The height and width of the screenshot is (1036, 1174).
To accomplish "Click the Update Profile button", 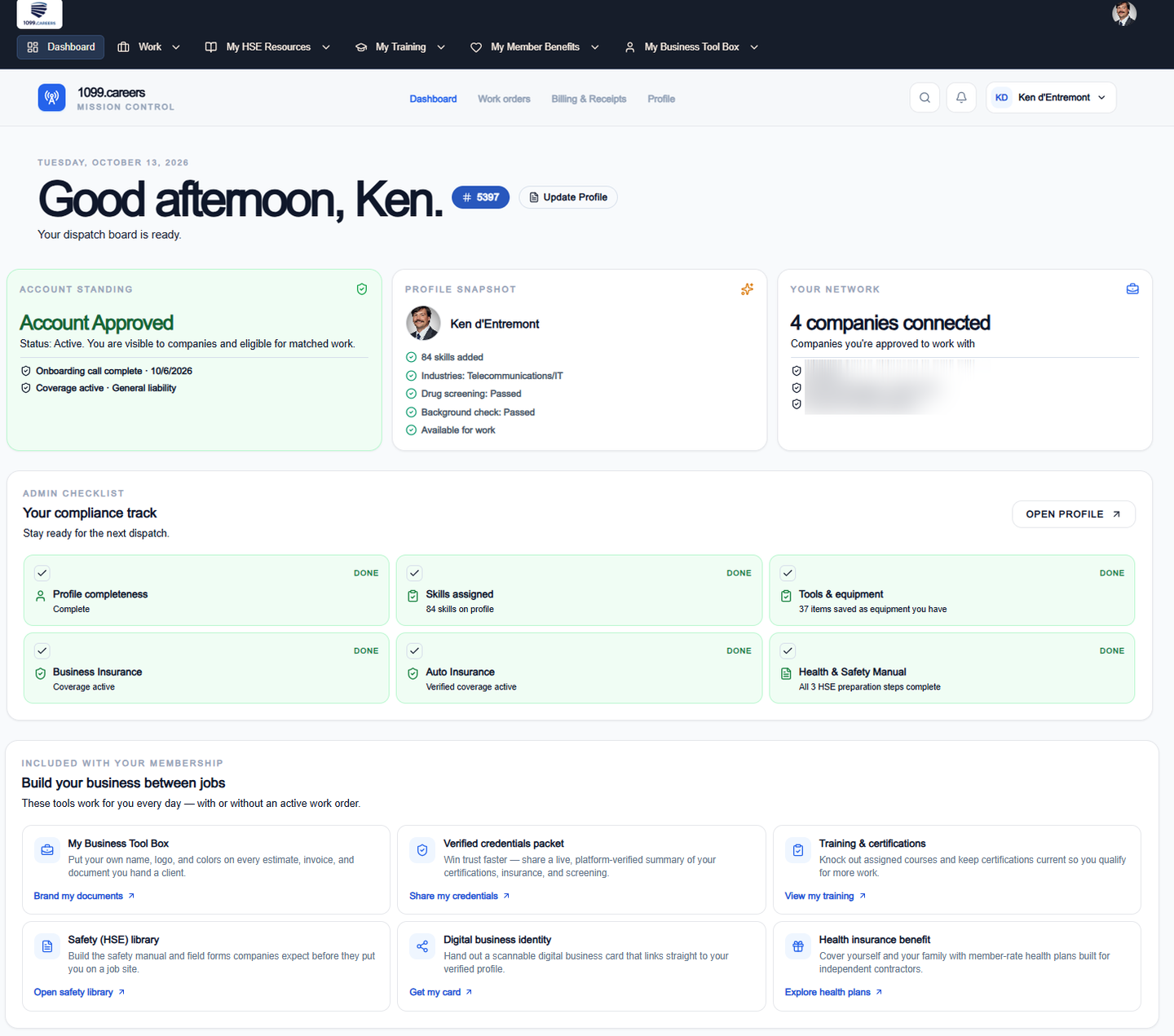I will coord(568,197).
